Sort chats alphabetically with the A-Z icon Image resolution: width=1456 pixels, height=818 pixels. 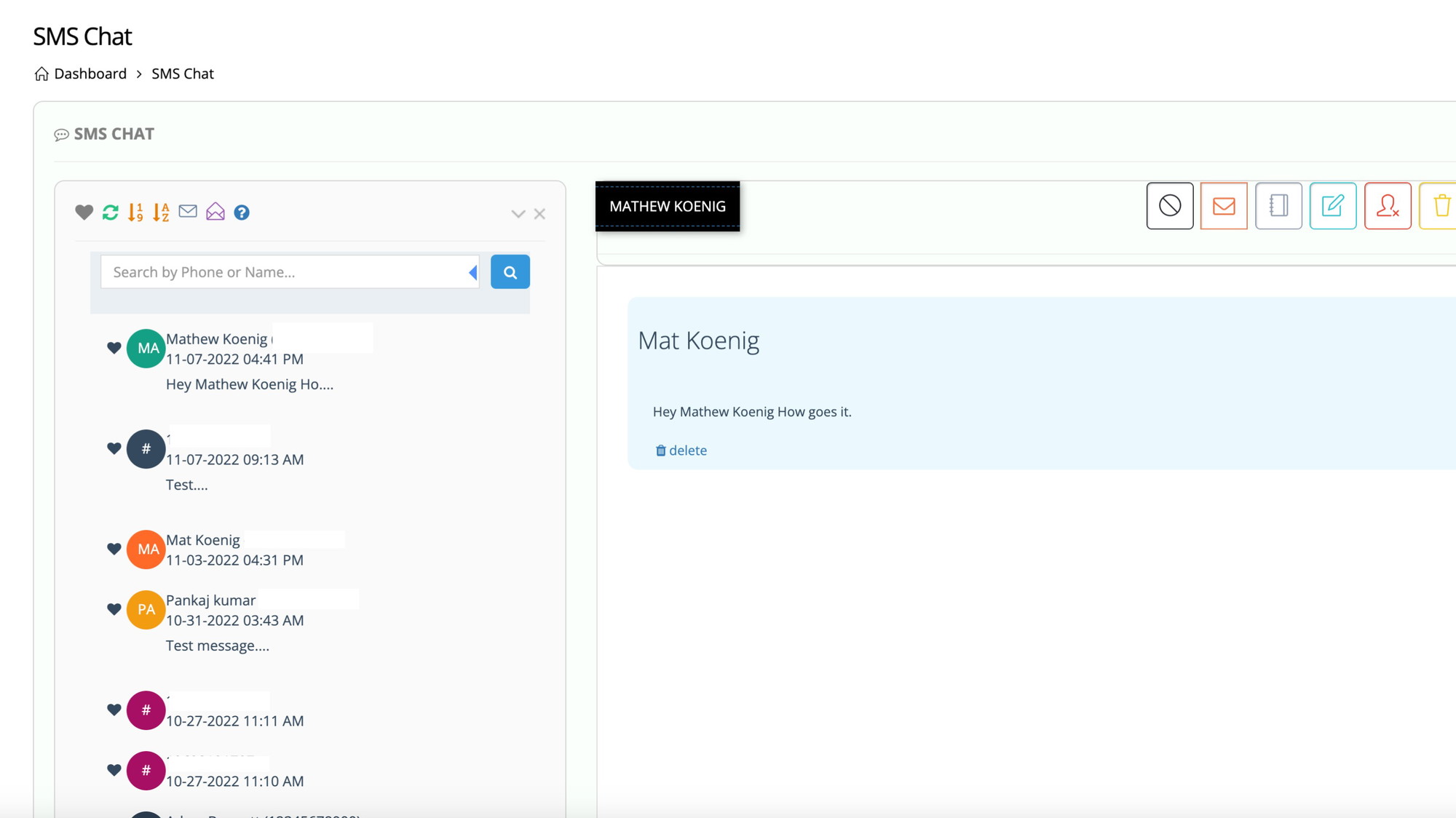(161, 212)
